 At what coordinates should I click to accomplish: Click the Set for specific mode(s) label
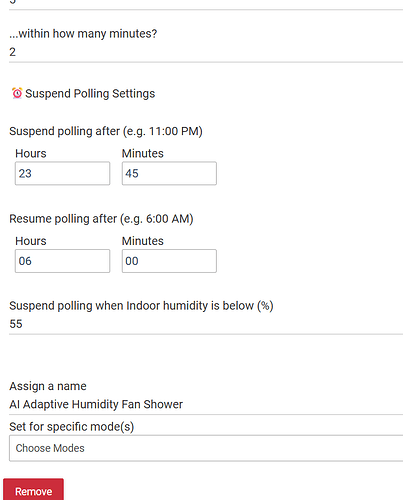coord(72,427)
